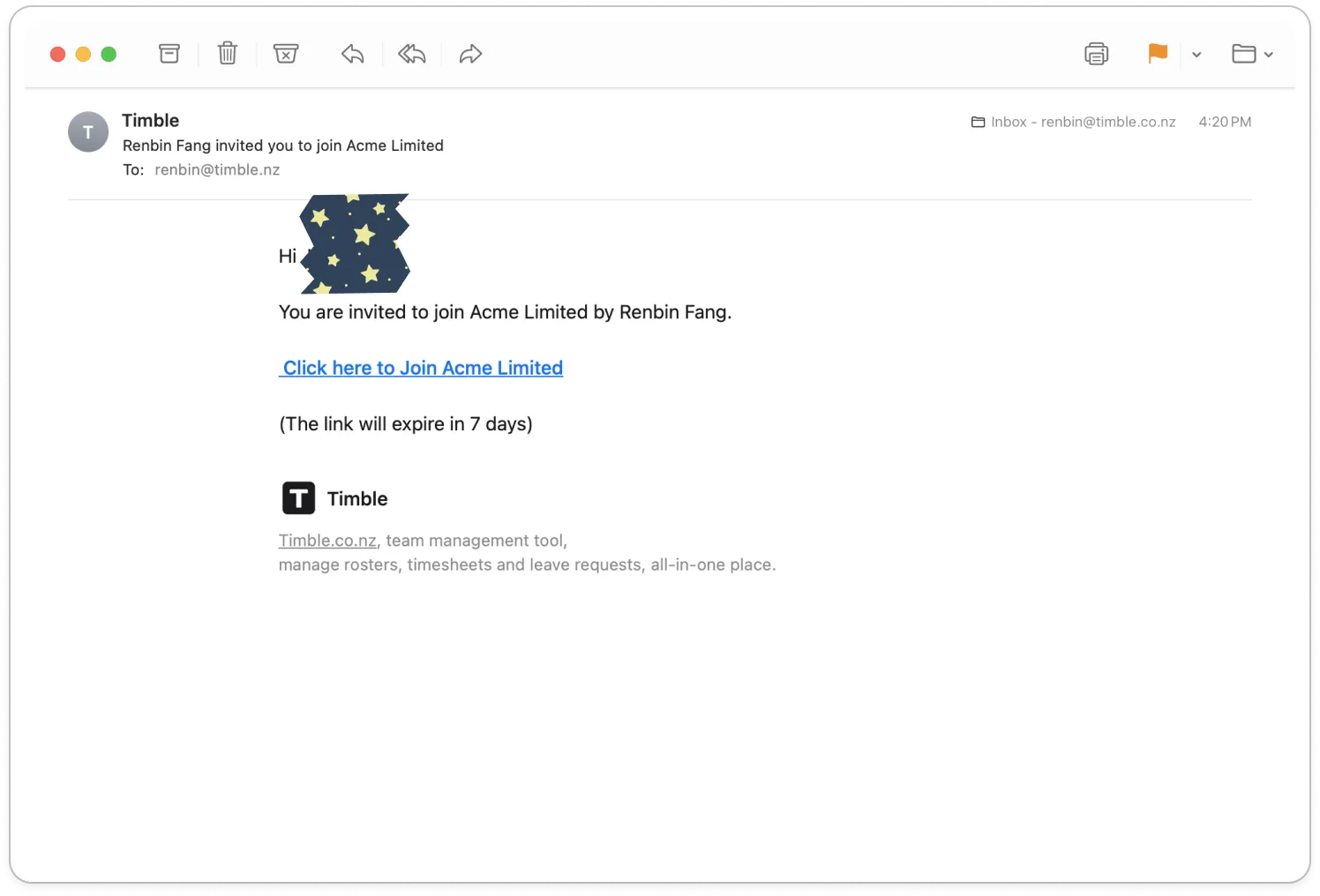The height and width of the screenshot is (896, 1320).
Task: Reply all to the message
Action: [412, 54]
